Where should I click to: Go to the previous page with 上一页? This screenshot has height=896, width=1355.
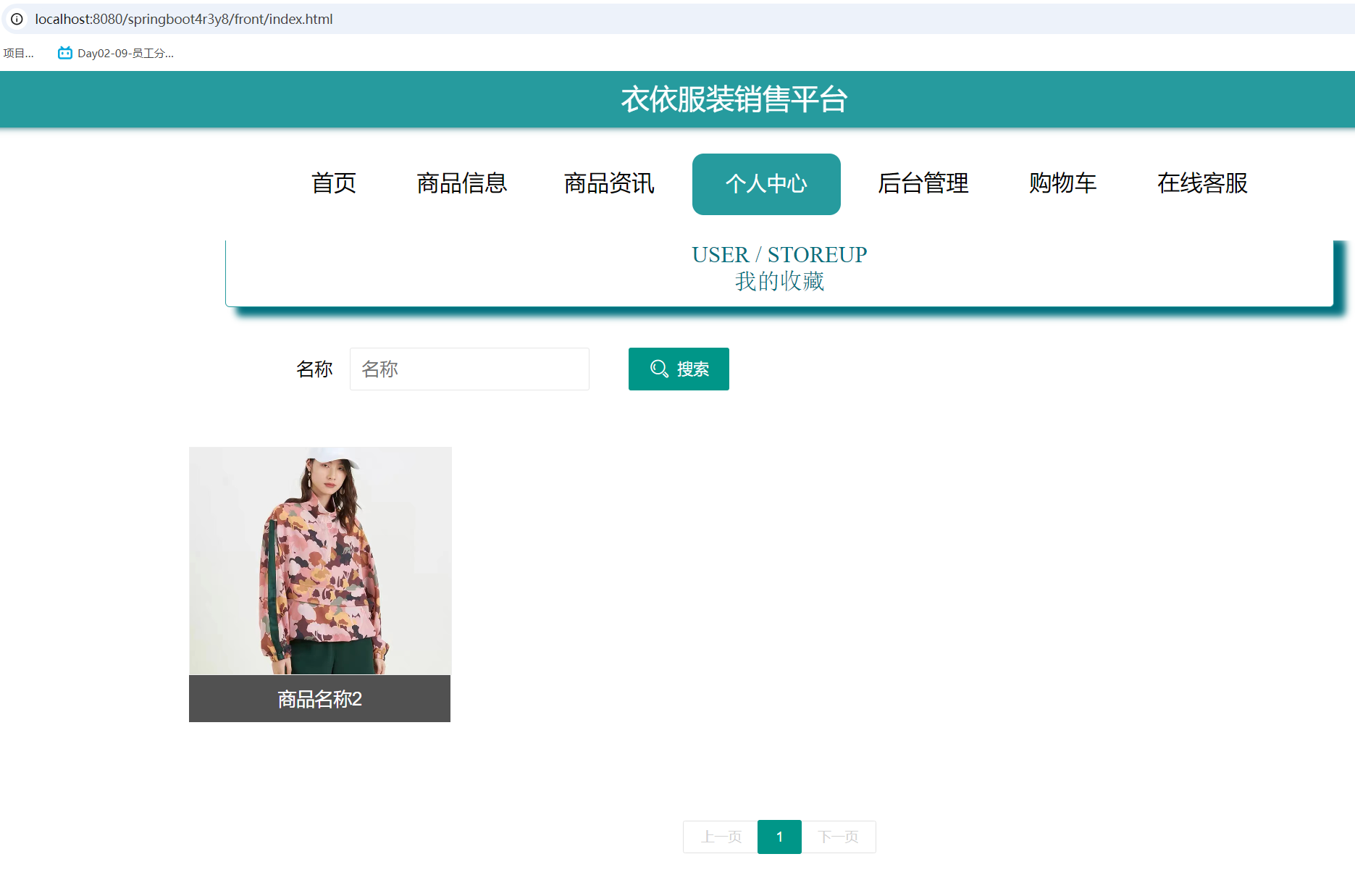[721, 837]
